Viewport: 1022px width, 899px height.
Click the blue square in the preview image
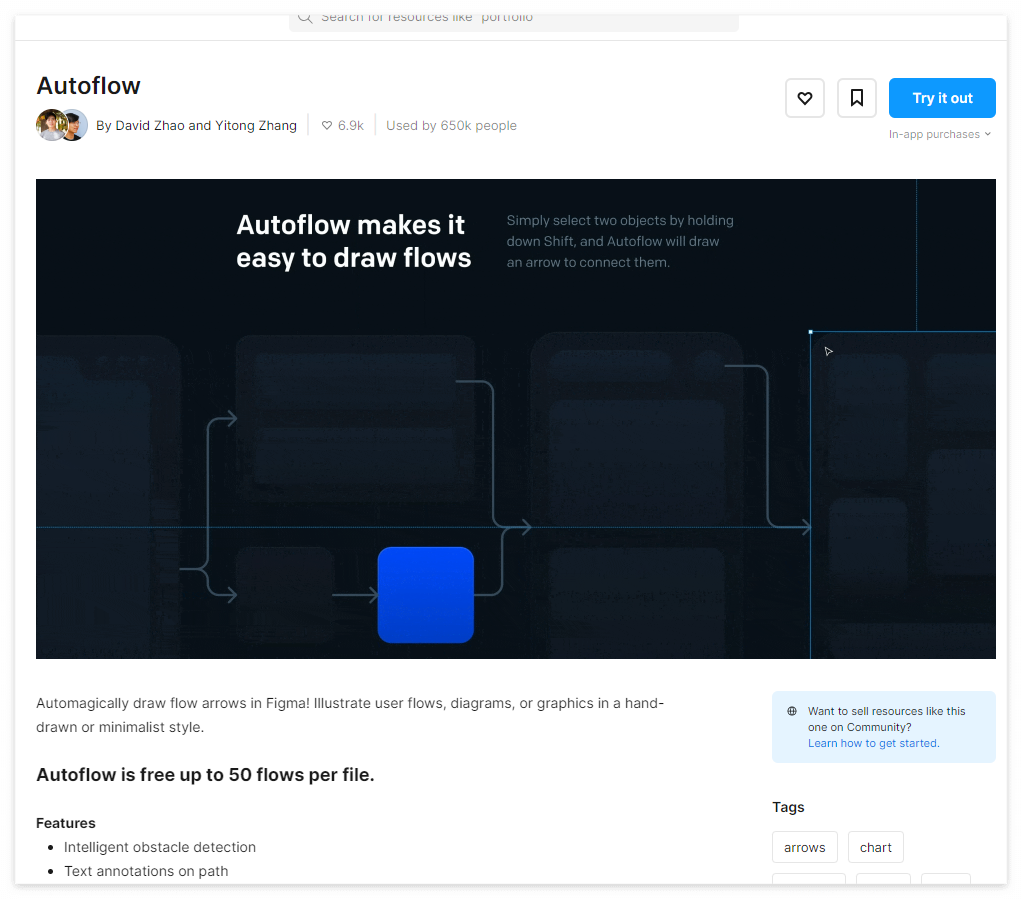click(426, 595)
